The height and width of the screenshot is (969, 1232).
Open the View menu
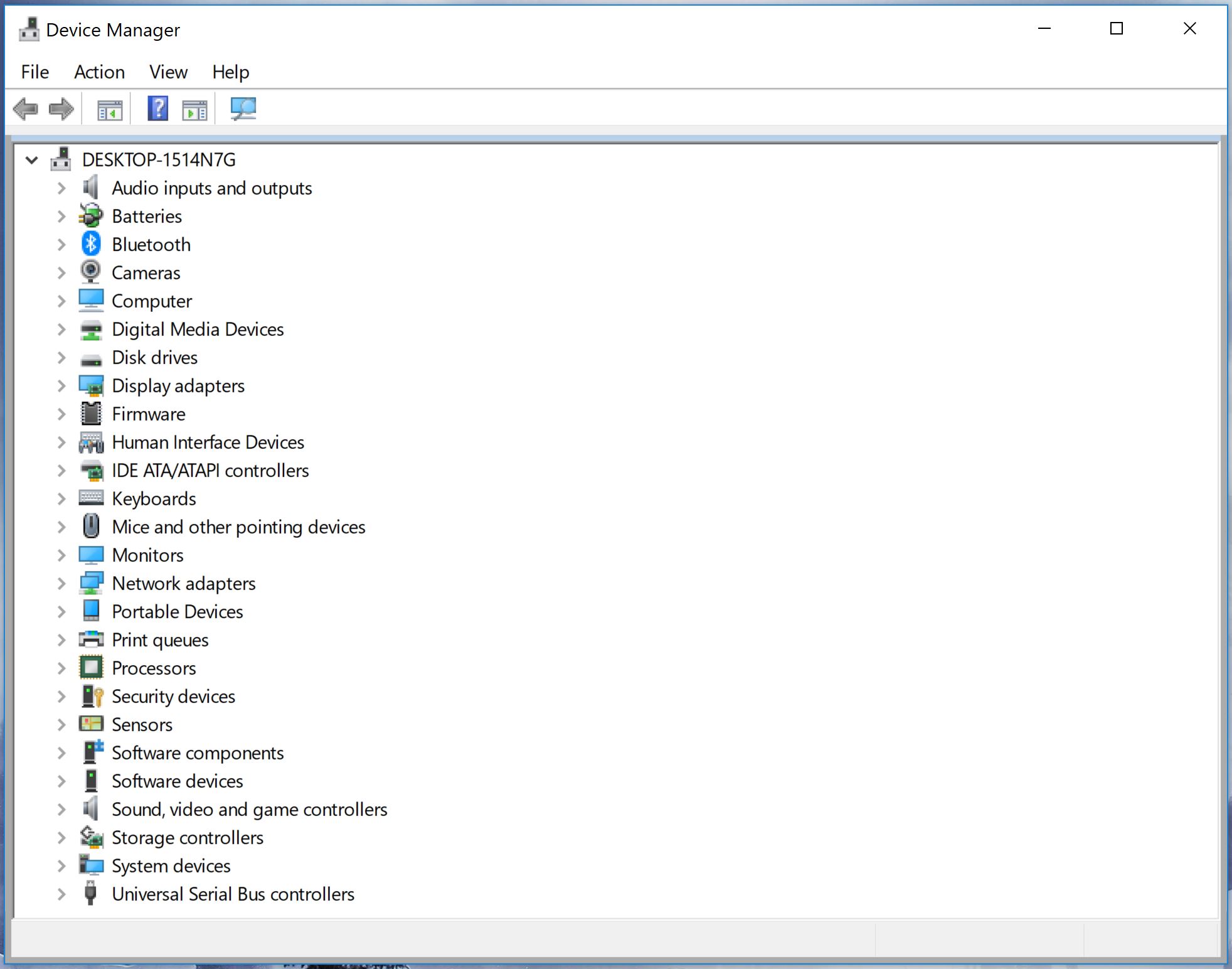coord(167,72)
